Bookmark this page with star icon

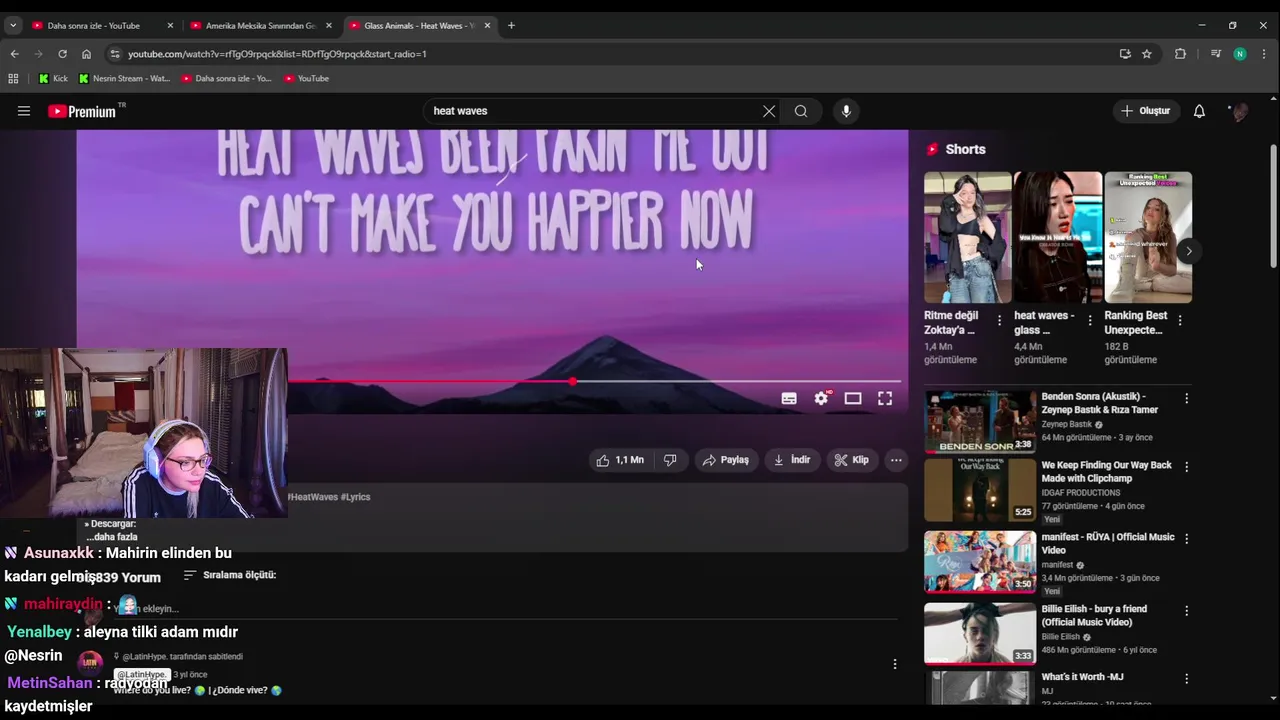click(x=1147, y=54)
